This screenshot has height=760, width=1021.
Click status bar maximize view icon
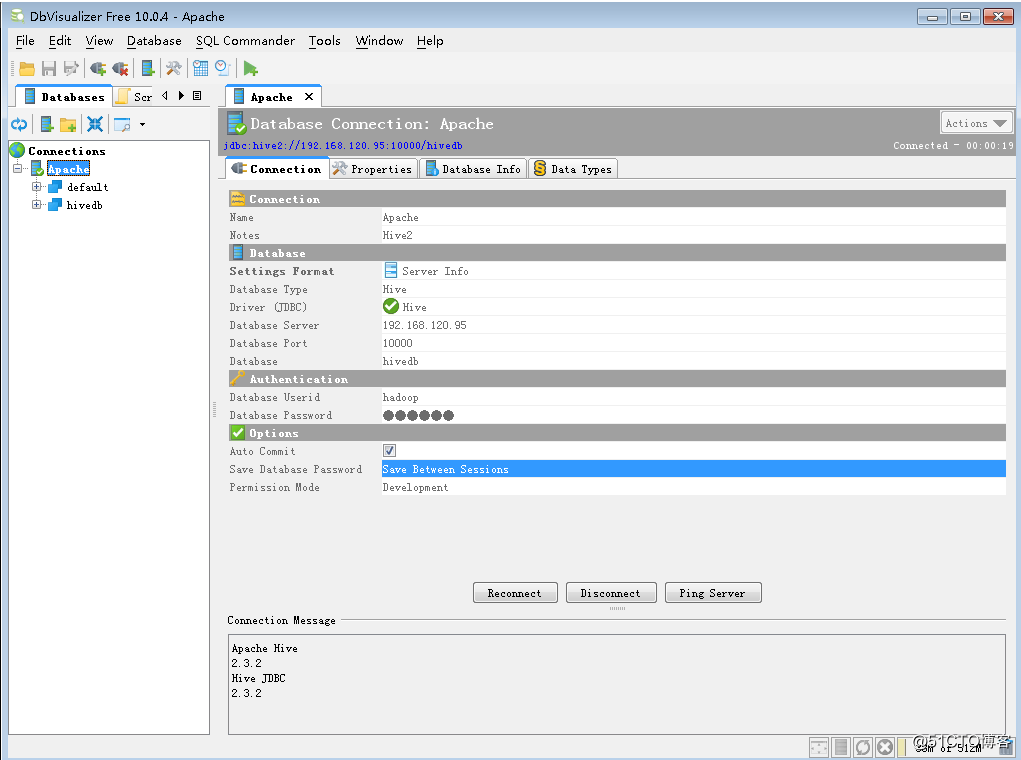click(818, 748)
